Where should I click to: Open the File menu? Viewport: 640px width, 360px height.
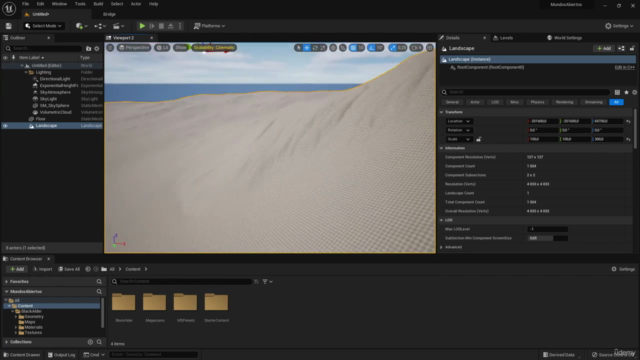click(25, 4)
